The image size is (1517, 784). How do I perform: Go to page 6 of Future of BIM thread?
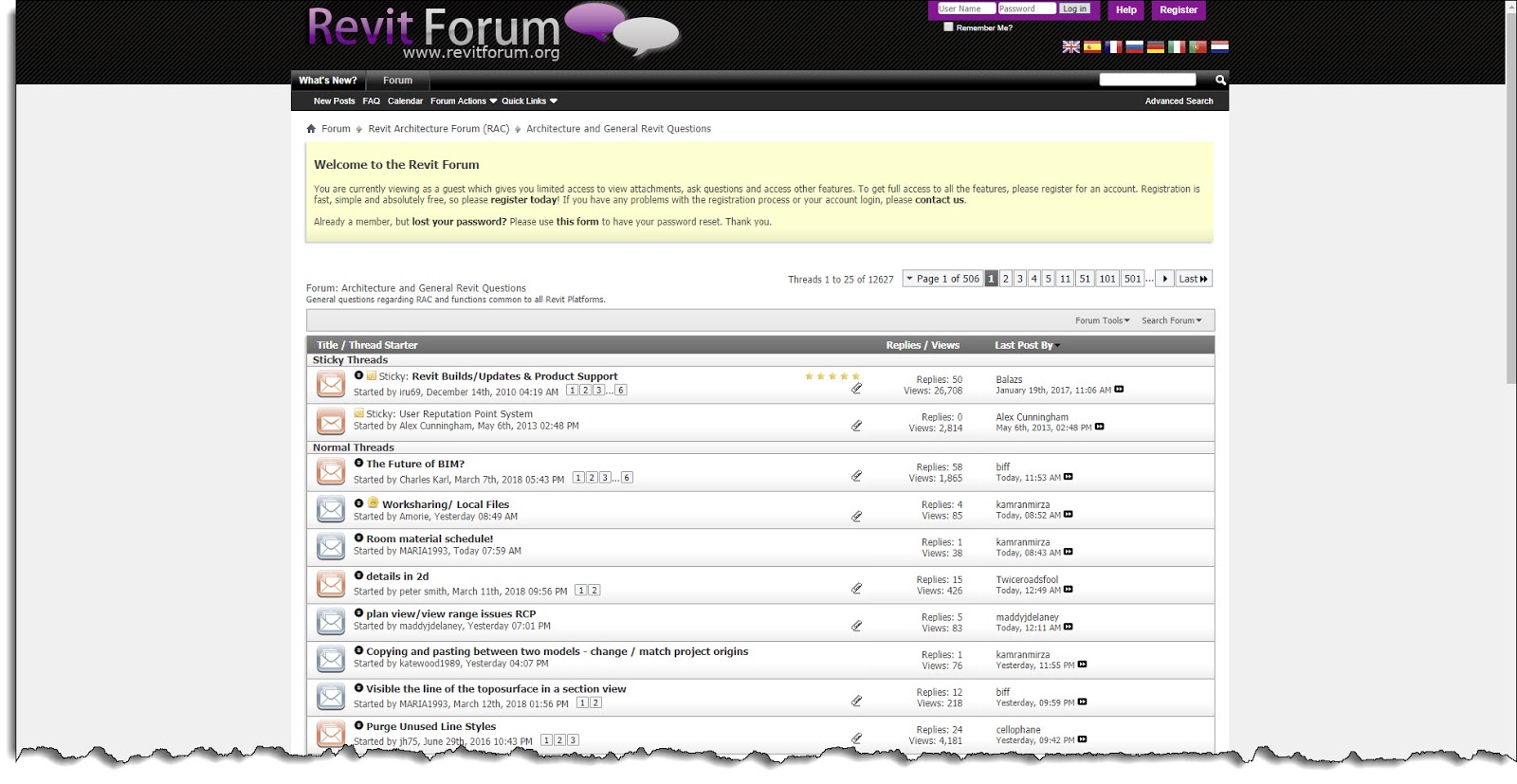[627, 478]
